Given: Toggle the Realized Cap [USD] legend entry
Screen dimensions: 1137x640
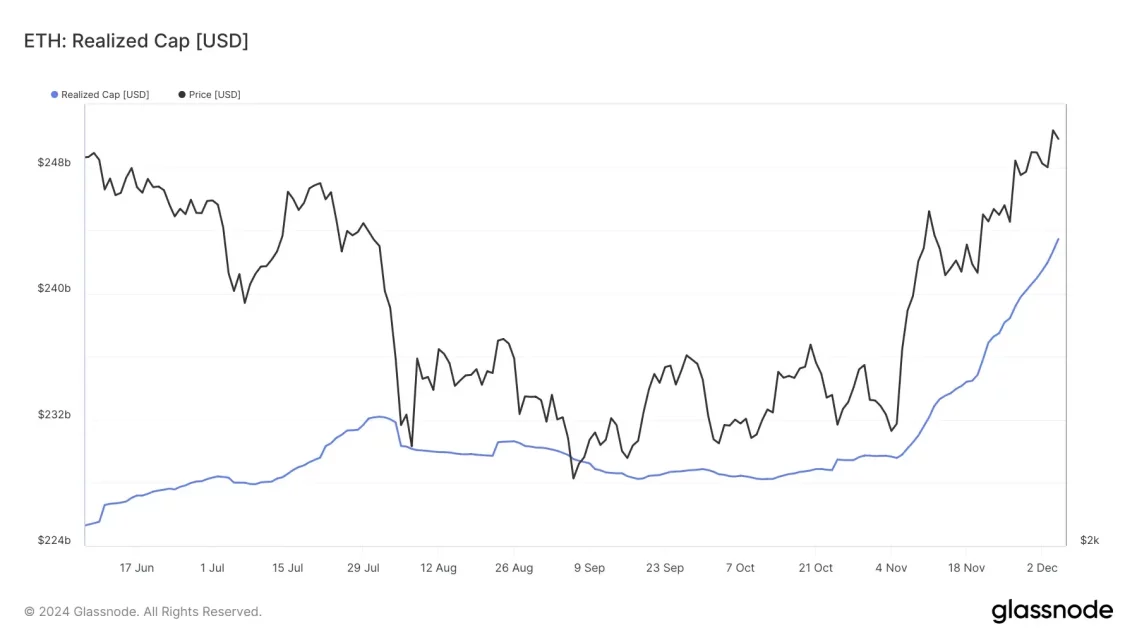Looking at the screenshot, I should [x=105, y=95].
